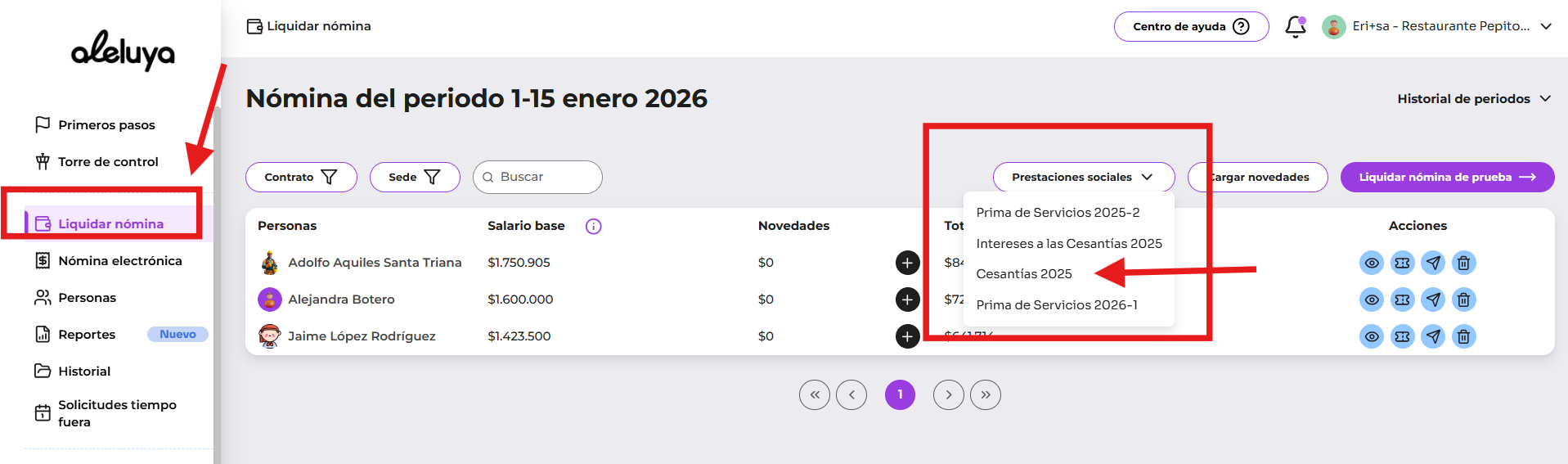Select Cesantías 2025 from the dropdown menu
The image size is (1568, 464).
[1024, 274]
